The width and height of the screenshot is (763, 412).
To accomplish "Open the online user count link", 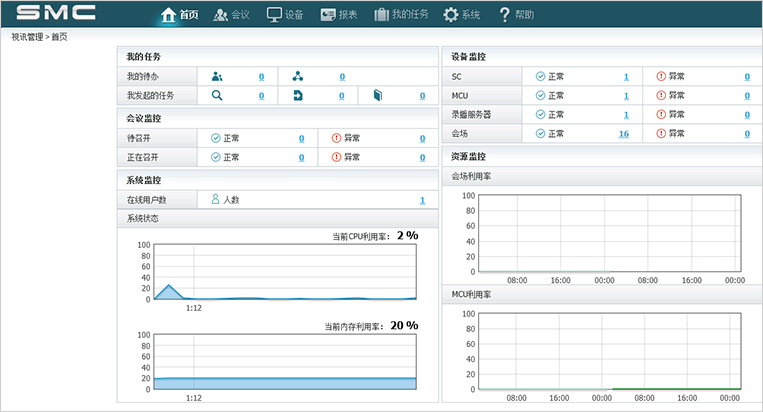I will click(x=422, y=200).
